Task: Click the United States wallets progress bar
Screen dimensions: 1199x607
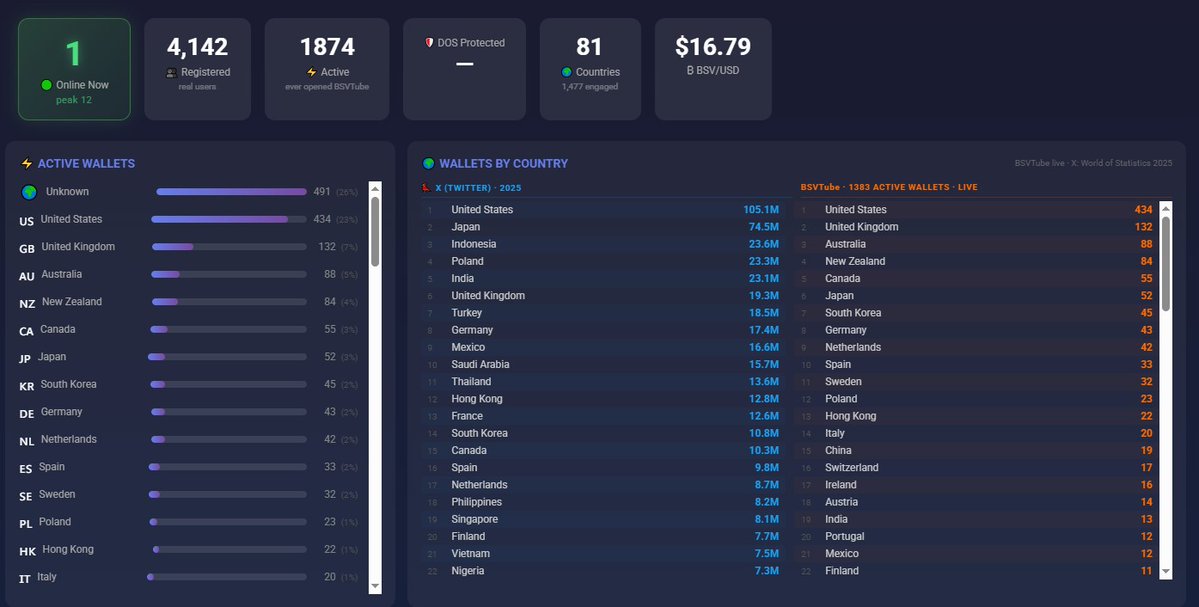Action: [x=229, y=219]
